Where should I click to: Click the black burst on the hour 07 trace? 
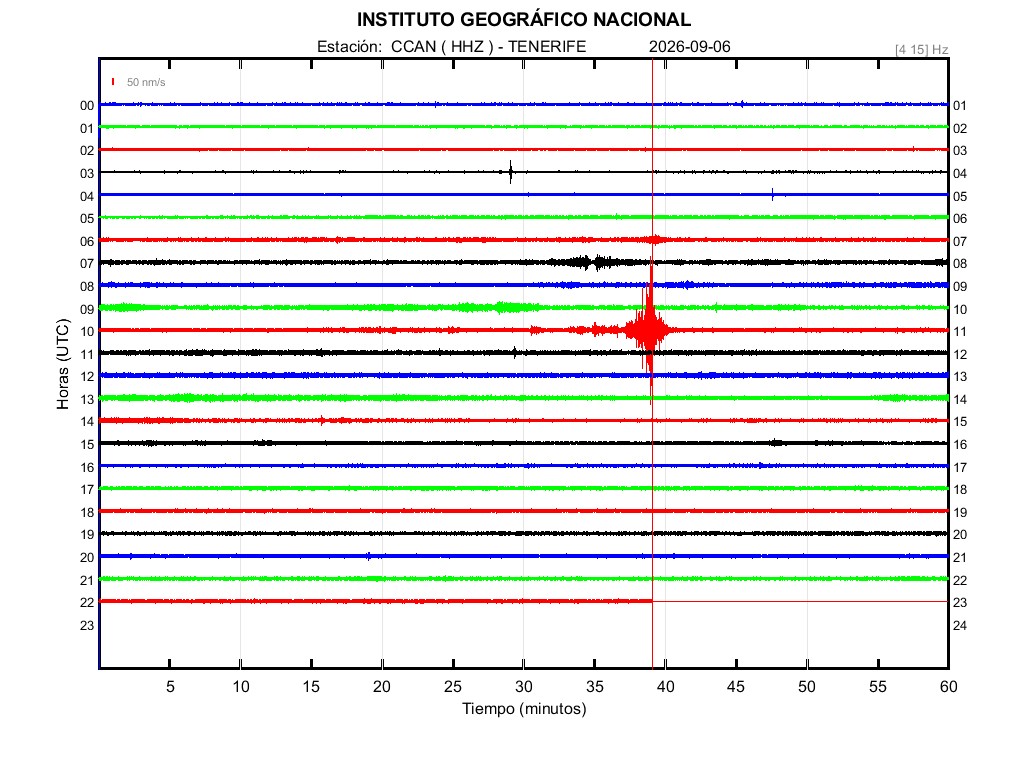(x=591, y=263)
